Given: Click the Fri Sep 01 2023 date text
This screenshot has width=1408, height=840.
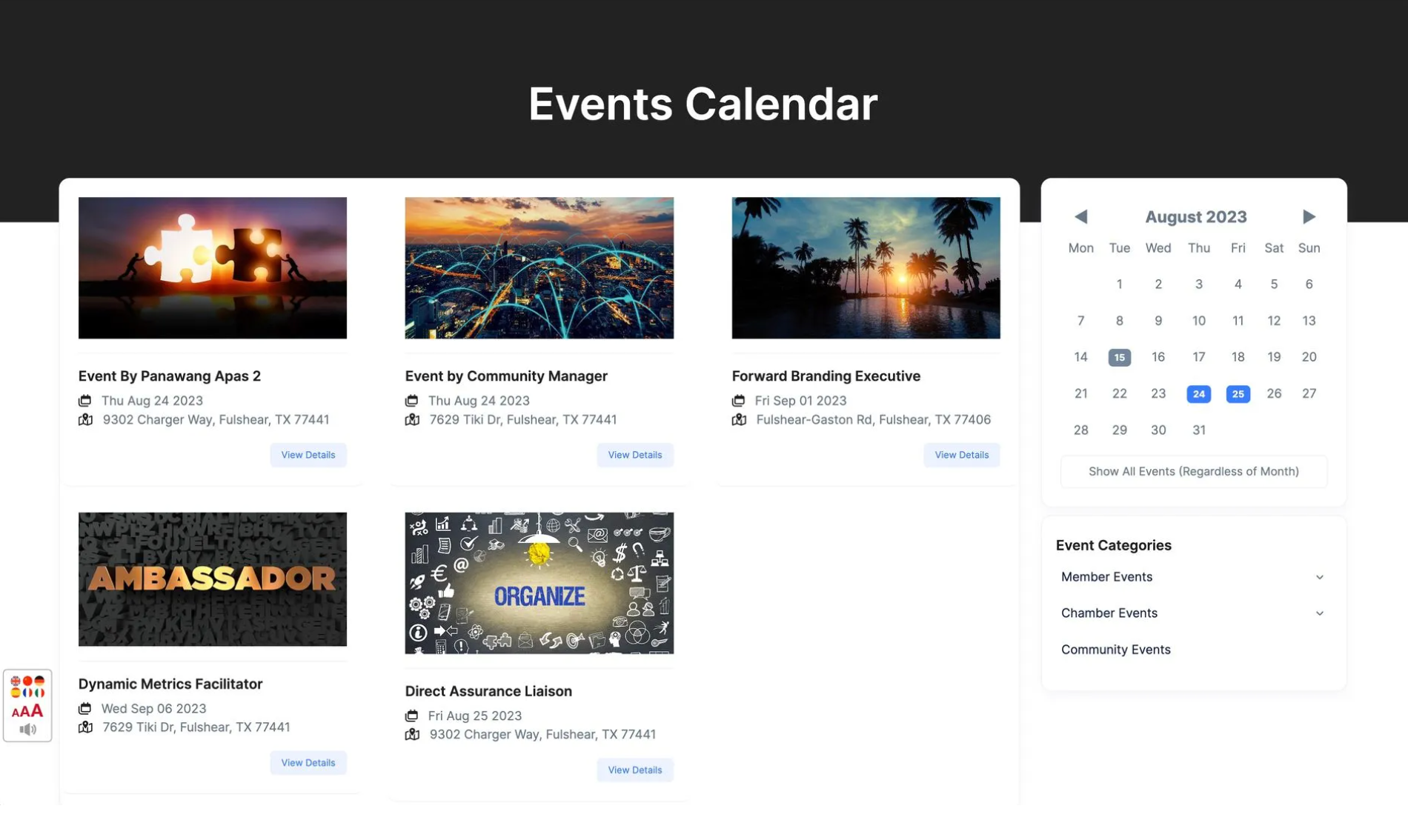Looking at the screenshot, I should click(x=800, y=401).
